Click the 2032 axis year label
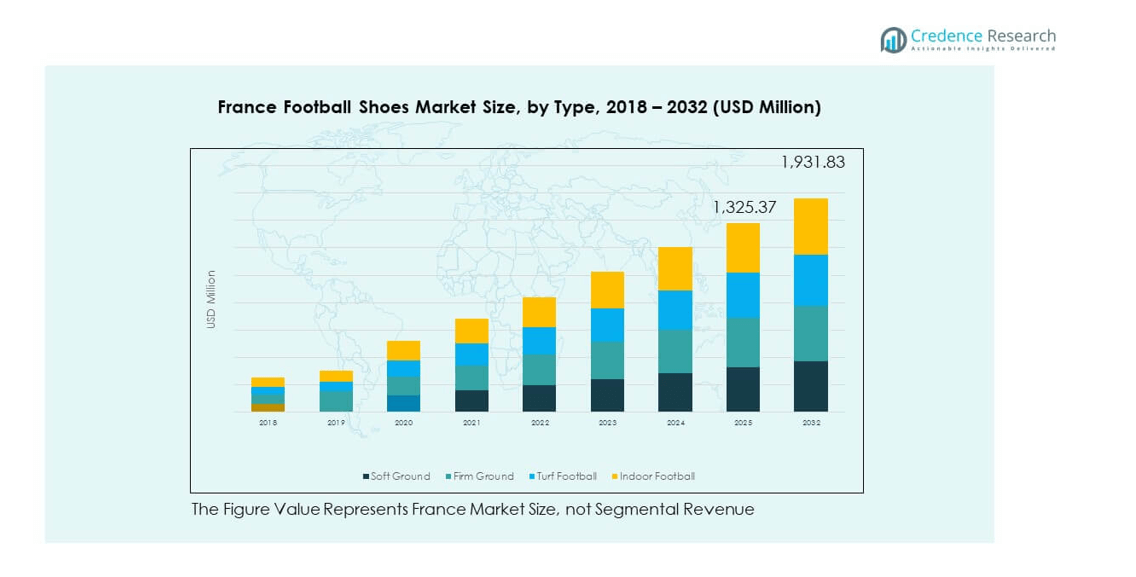 [811, 423]
